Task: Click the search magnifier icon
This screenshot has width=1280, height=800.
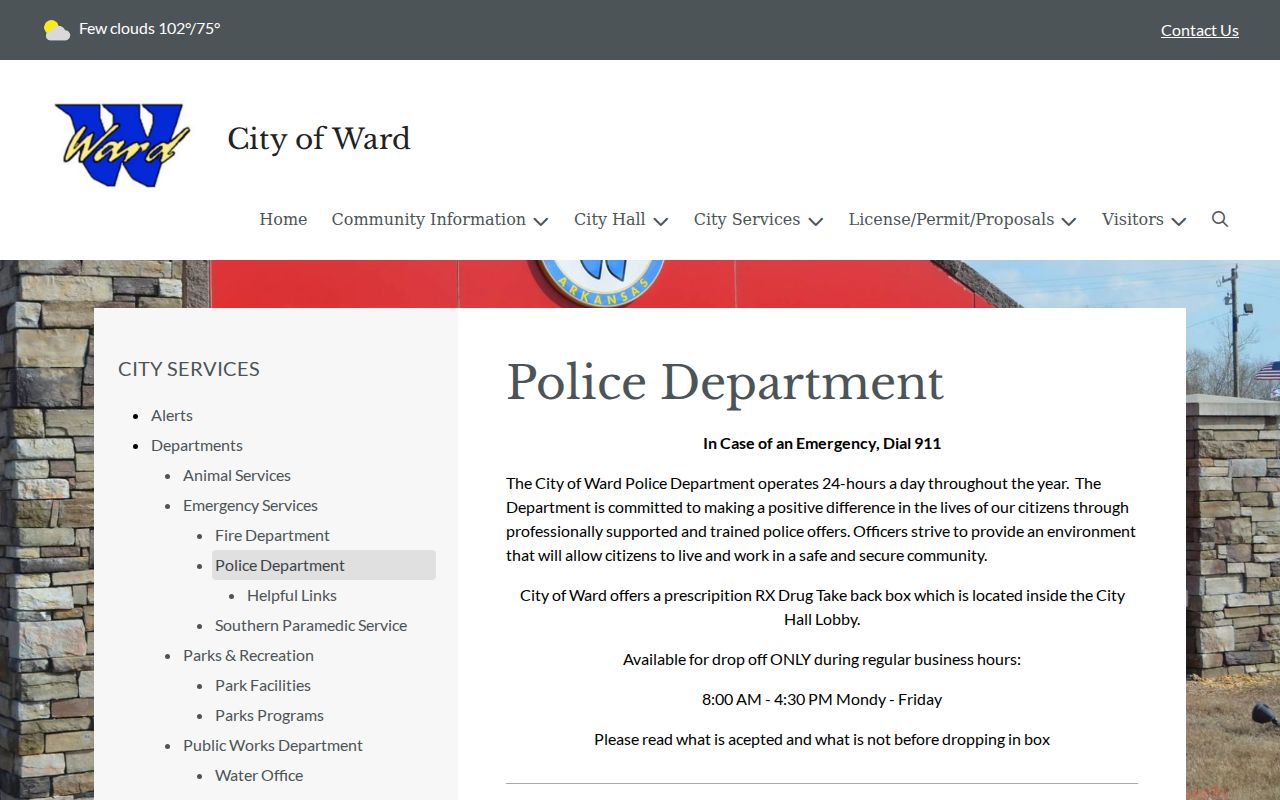Action: (x=1220, y=219)
